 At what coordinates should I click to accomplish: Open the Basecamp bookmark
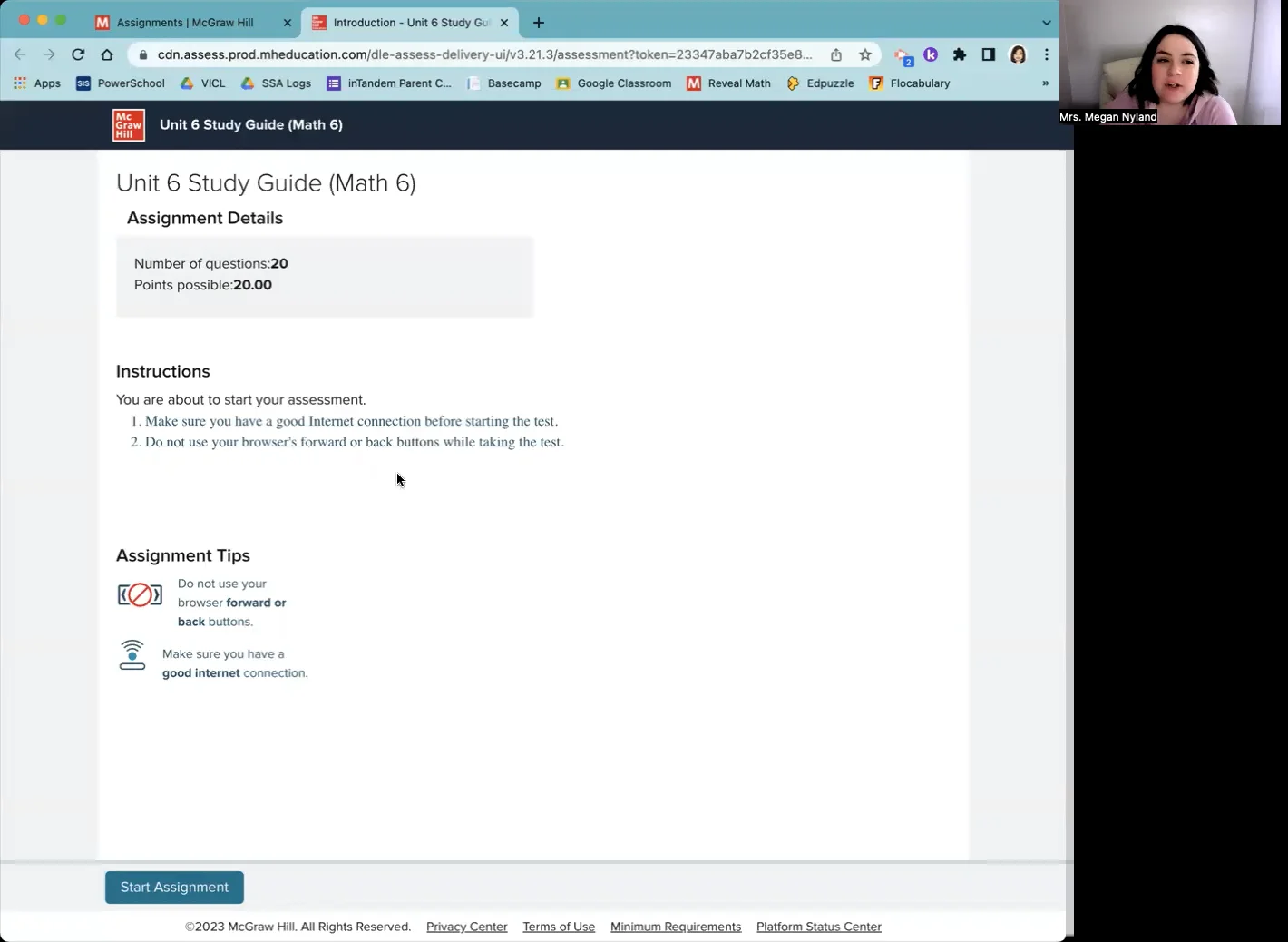tap(504, 83)
